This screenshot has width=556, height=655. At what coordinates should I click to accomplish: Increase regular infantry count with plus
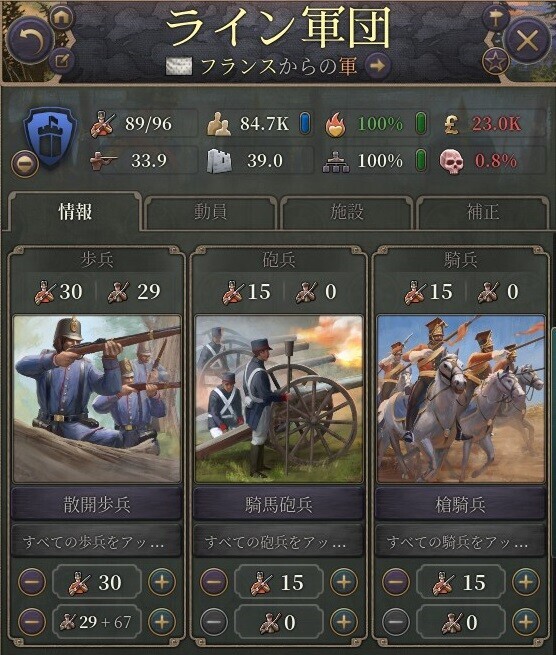[162, 582]
